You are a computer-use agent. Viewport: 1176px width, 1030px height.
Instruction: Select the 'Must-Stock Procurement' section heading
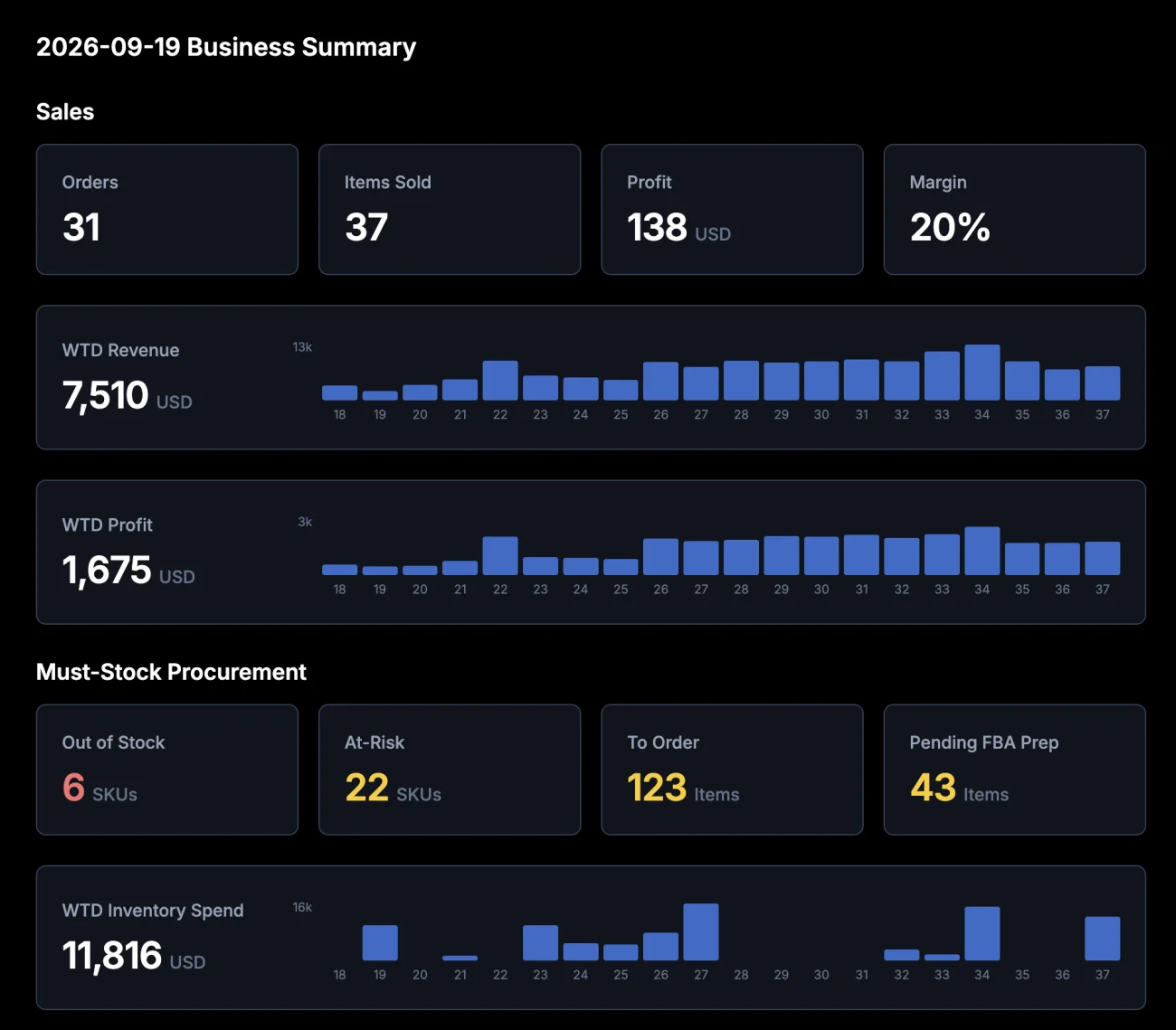point(171,672)
